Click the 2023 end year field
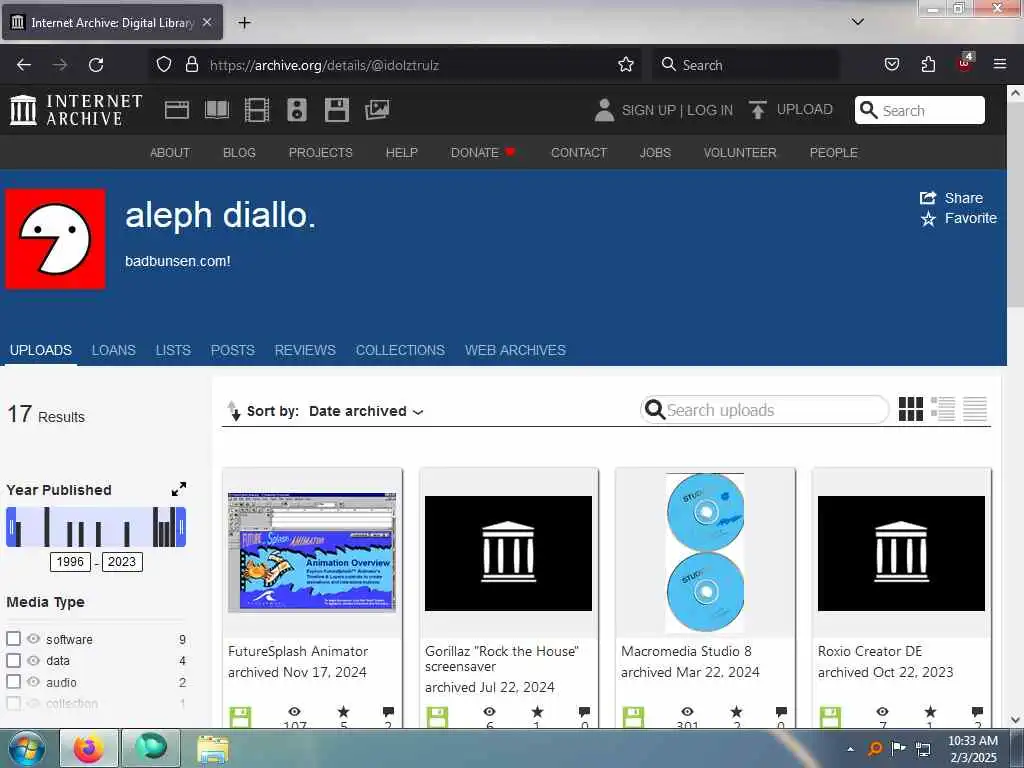 121,562
